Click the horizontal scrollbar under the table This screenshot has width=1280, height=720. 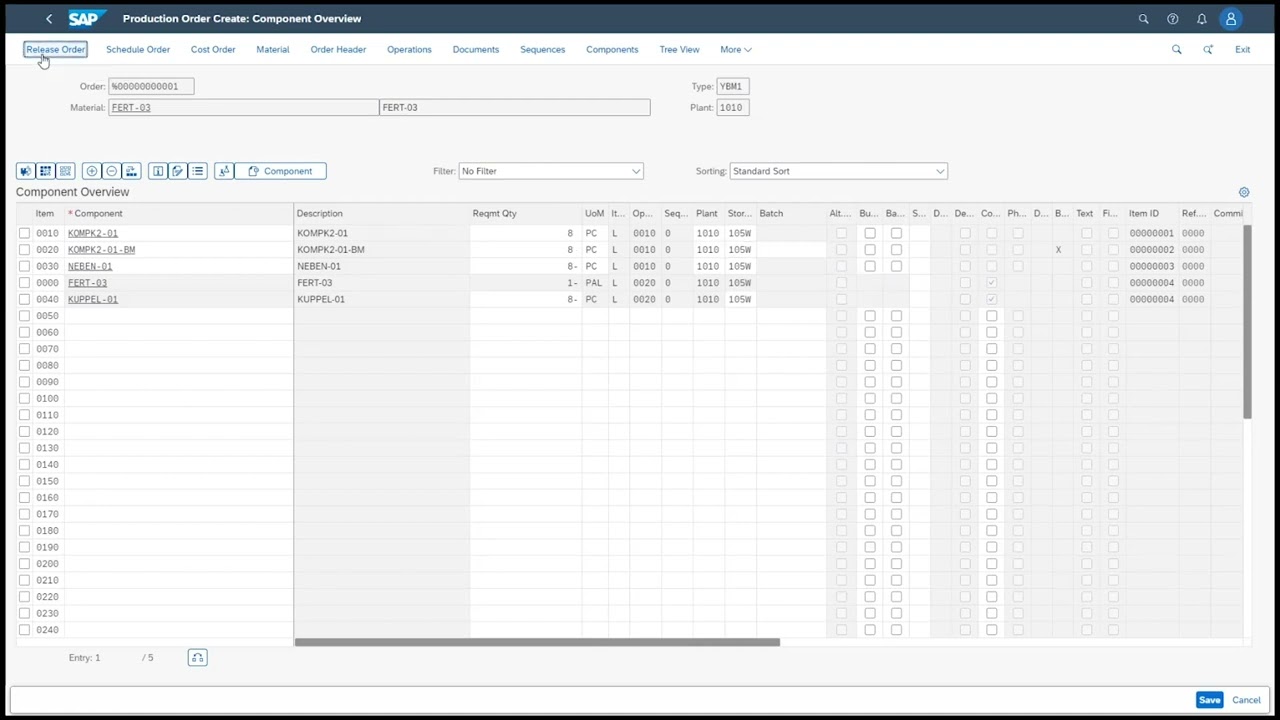537,642
